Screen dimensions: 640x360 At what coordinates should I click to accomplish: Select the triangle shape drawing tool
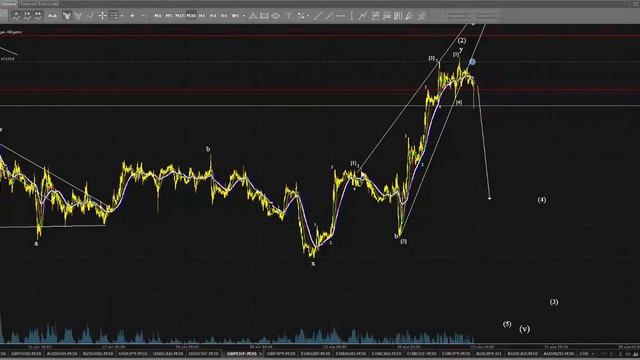pyautogui.click(x=253, y=16)
